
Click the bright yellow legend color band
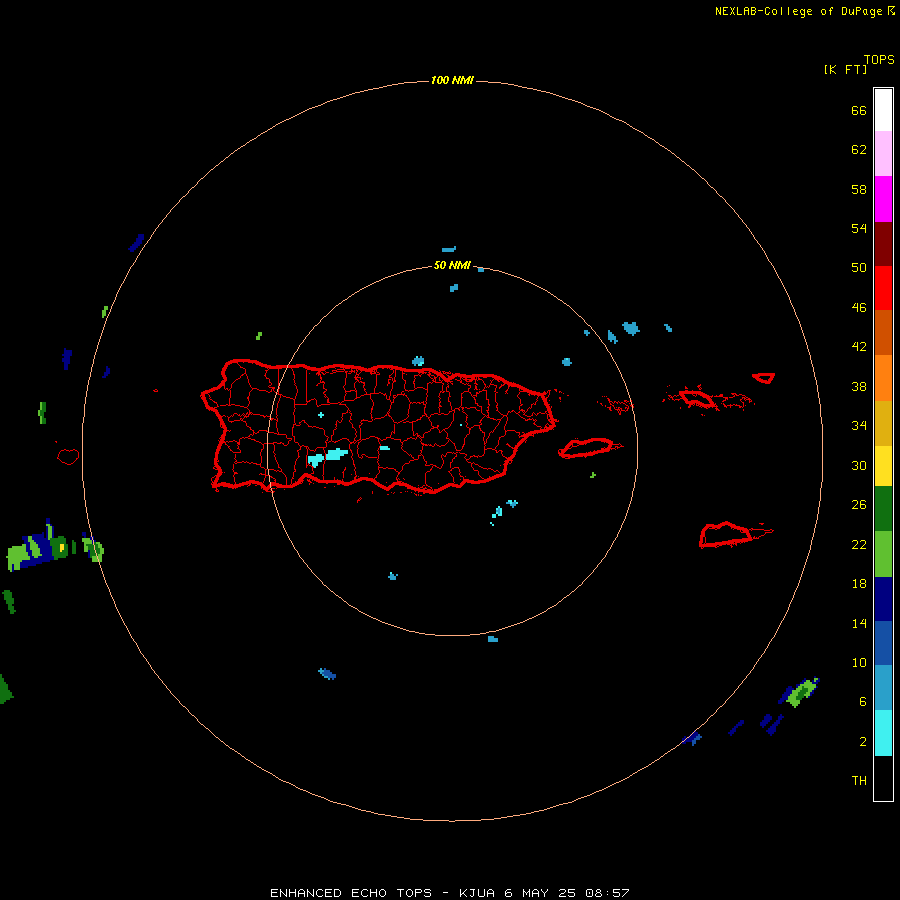883,466
